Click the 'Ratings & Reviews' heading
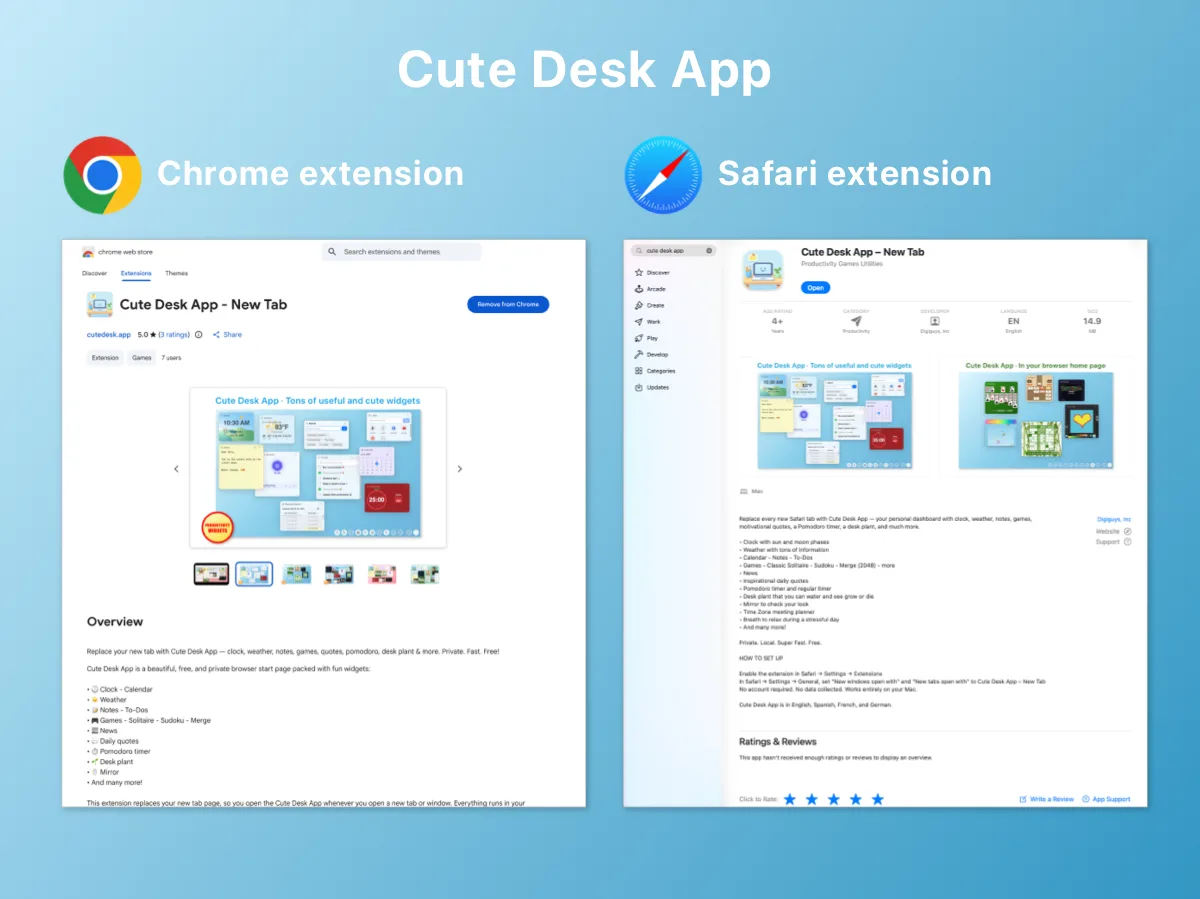 (x=778, y=742)
